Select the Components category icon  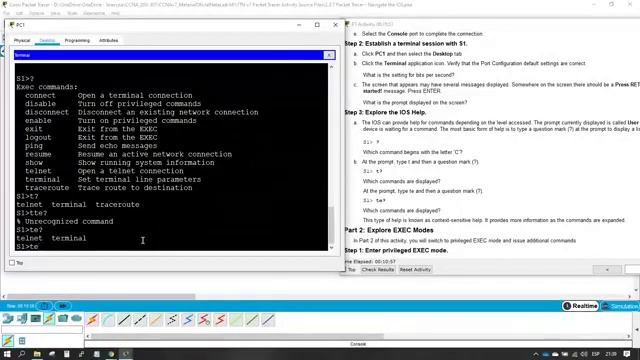pyautogui.click(x=36, y=319)
